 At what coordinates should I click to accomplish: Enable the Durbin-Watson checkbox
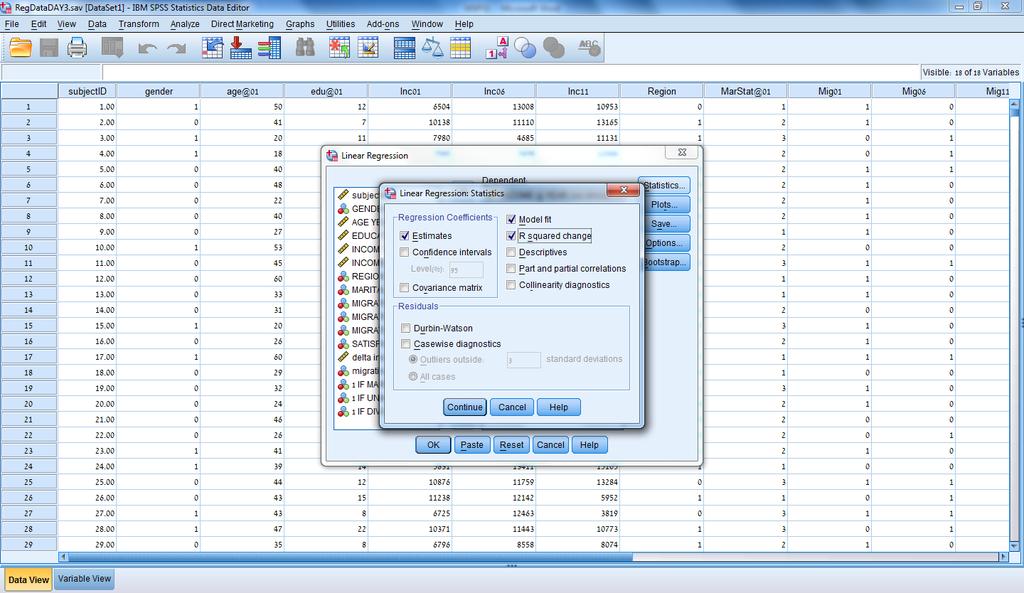(406, 328)
